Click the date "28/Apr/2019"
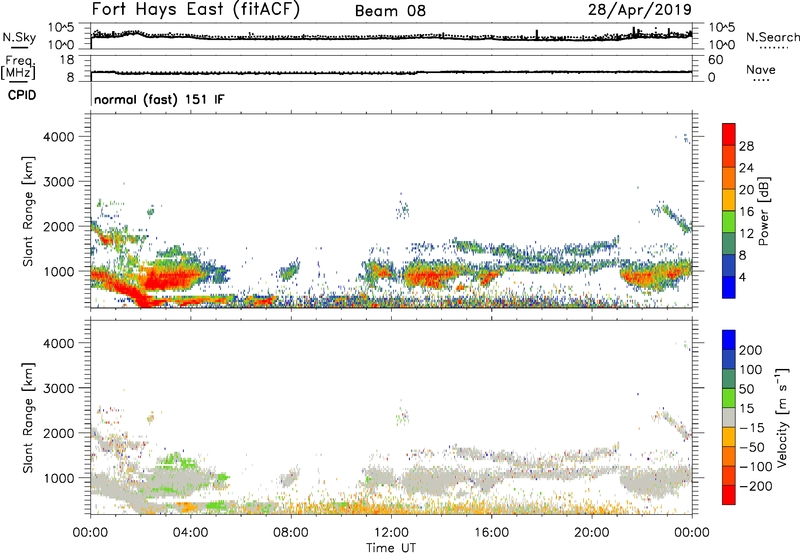800x554 pixels. click(640, 10)
